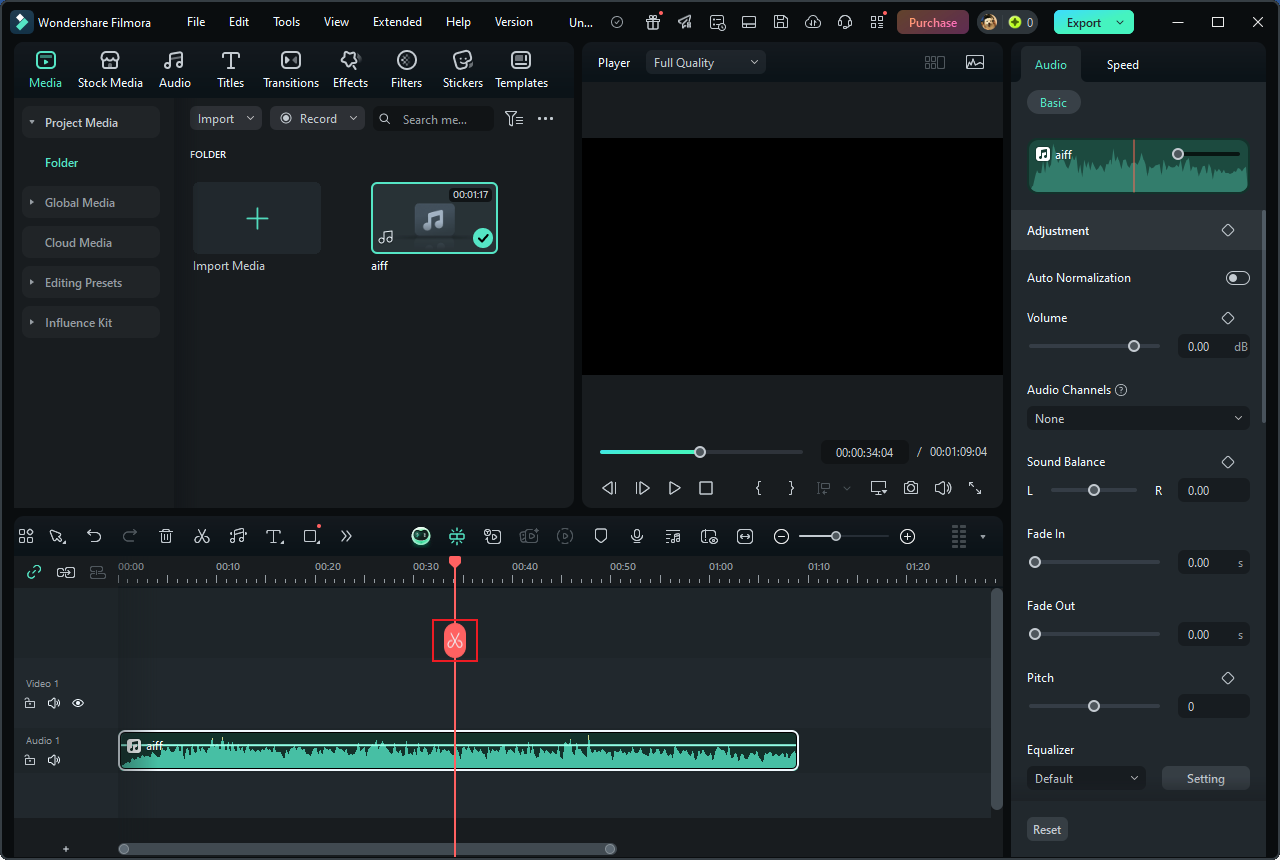The image size is (1280, 860).
Task: Enable Auto Normalization switch
Action: [x=1237, y=278]
